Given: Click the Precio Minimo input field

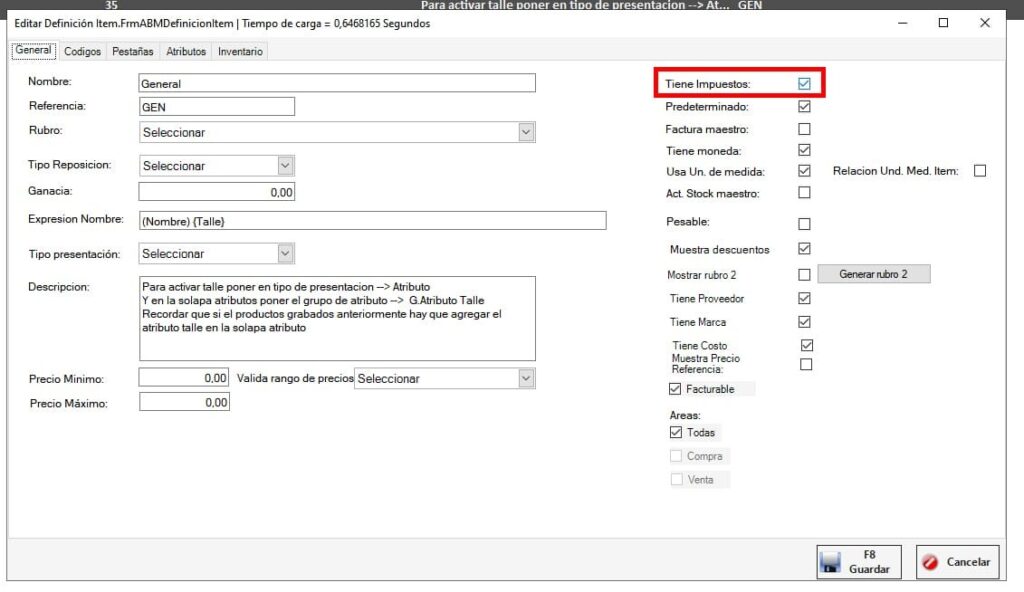Looking at the screenshot, I should (184, 378).
